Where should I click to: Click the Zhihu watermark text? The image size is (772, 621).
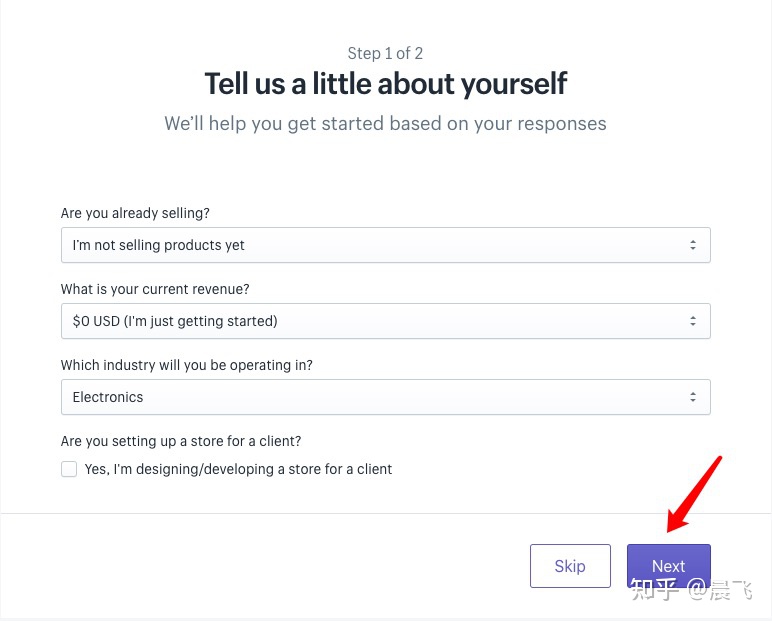(691, 590)
